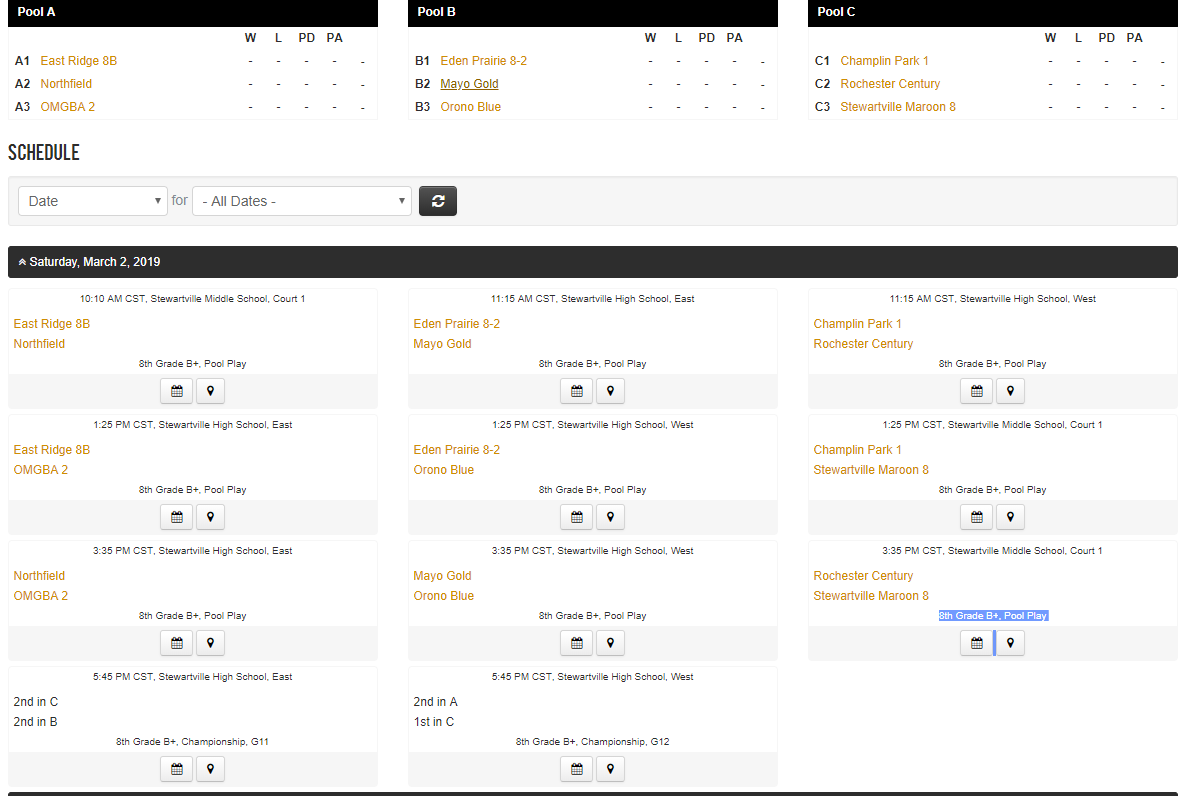
Task: Click the refresh schedule button
Action: pyautogui.click(x=438, y=201)
